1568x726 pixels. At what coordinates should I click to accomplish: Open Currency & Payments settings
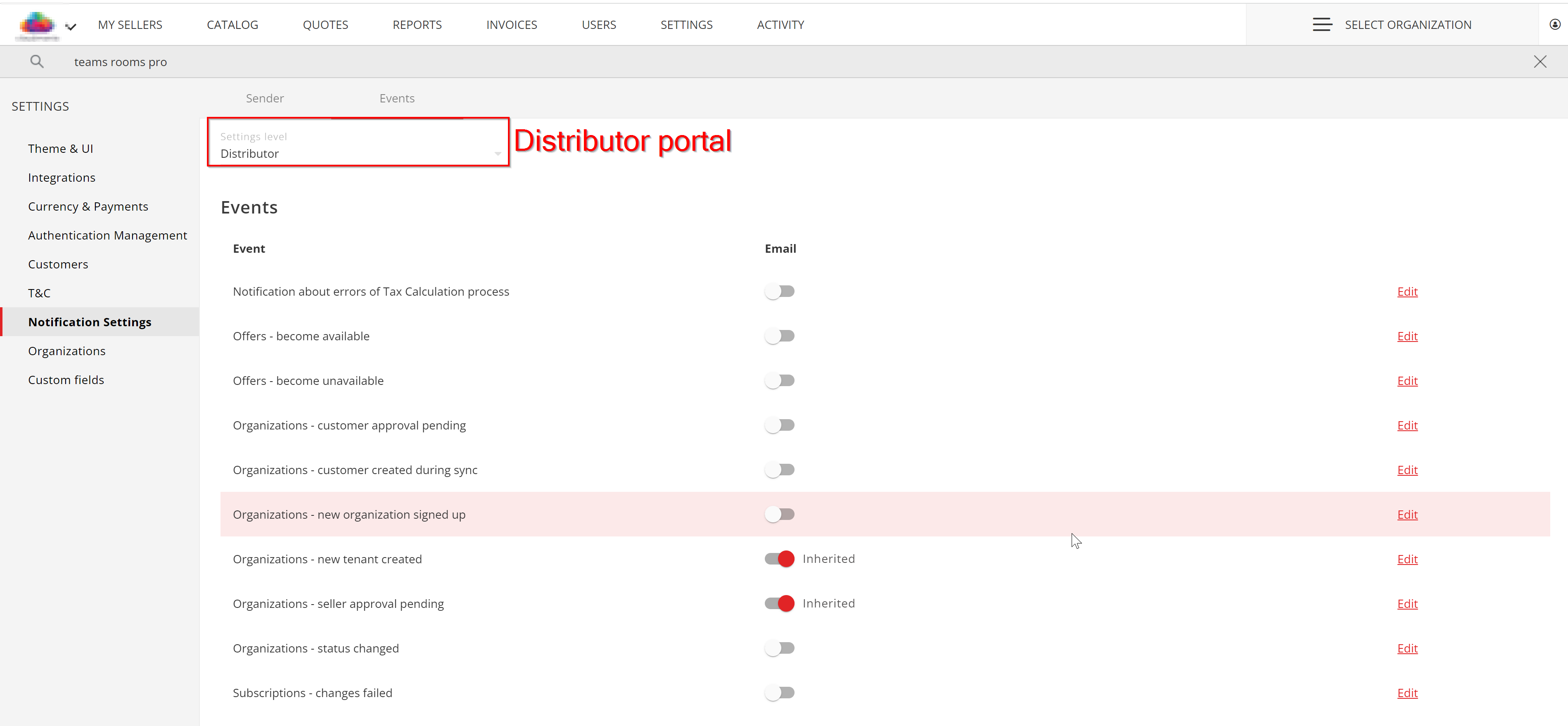88,206
